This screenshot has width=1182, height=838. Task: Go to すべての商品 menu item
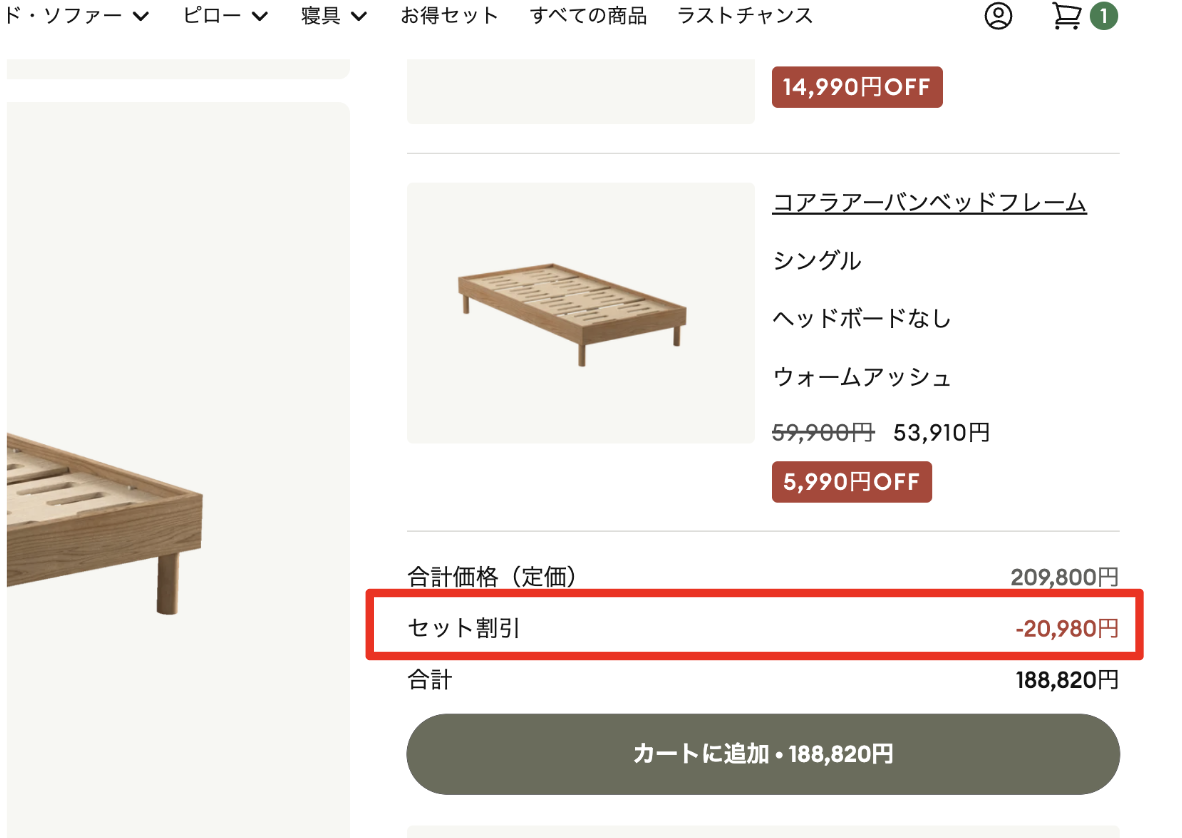click(x=588, y=15)
